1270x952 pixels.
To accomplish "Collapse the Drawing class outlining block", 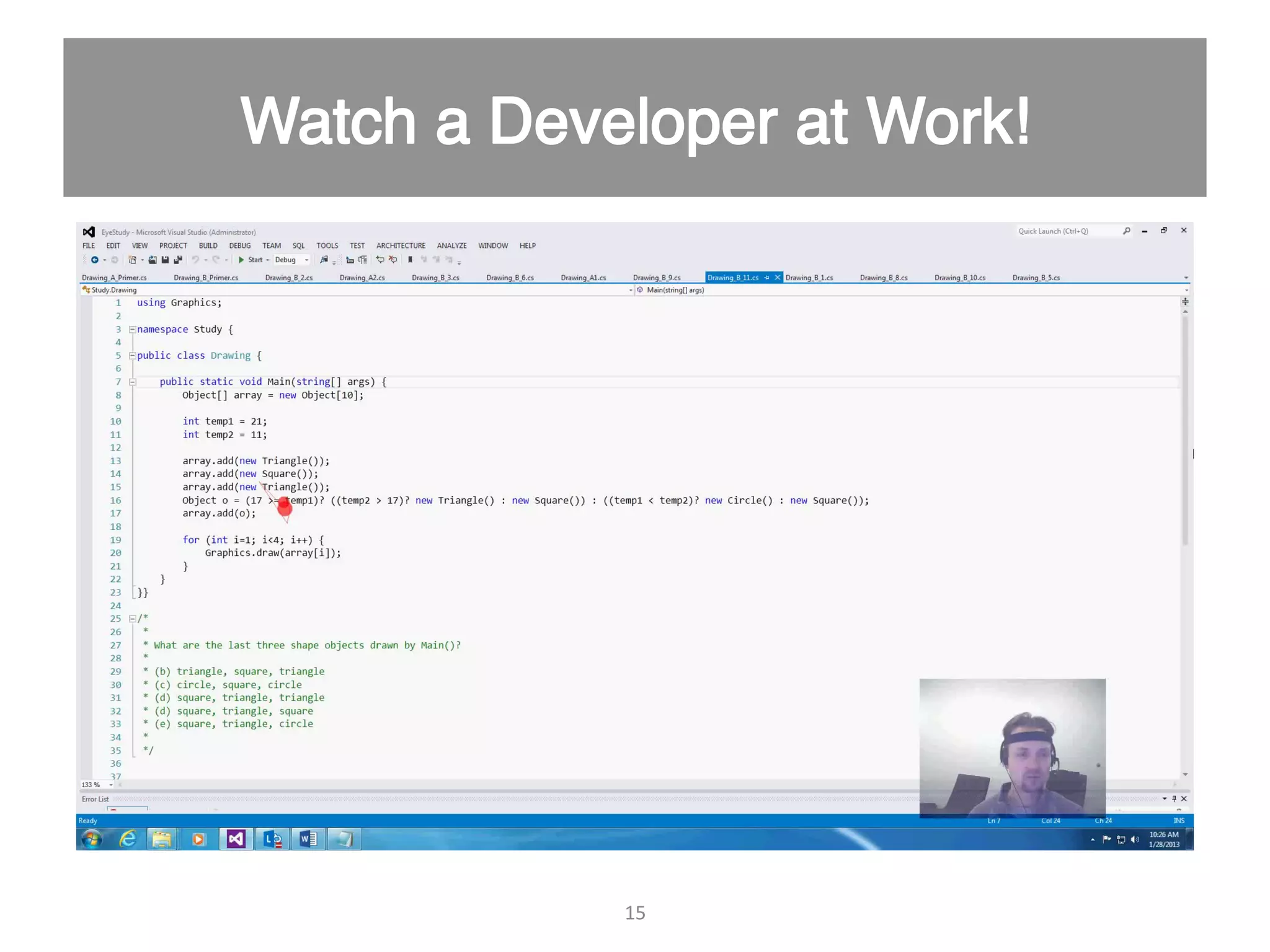I will (x=132, y=356).
